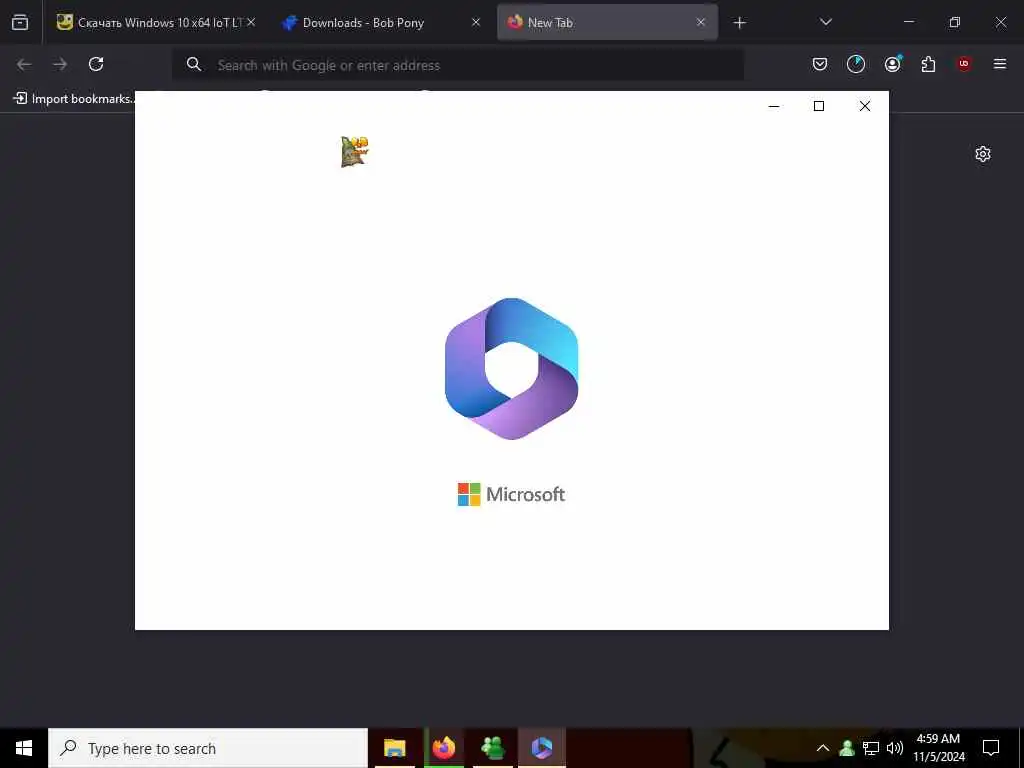Screen dimensions: 1024x768
Task: Expand the list all tabs dropdown
Action: pos(825,22)
